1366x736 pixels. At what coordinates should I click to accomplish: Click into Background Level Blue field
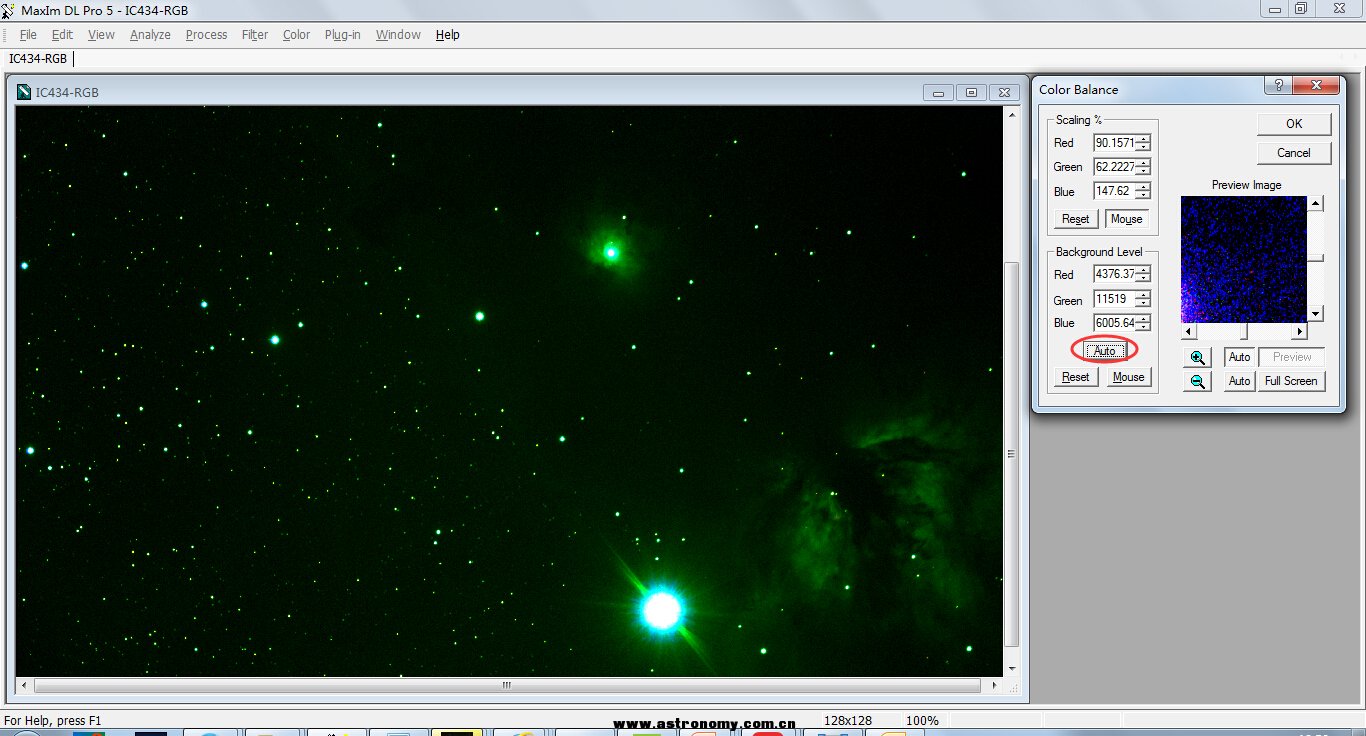[x=1114, y=323]
